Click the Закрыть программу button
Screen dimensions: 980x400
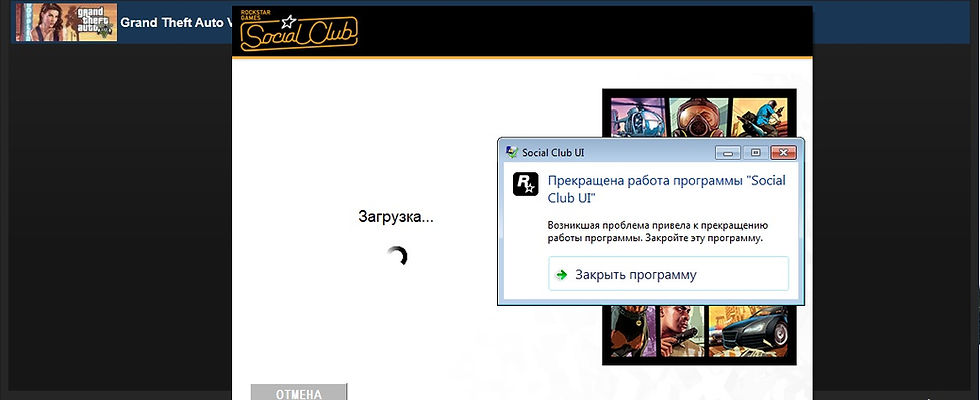668,274
